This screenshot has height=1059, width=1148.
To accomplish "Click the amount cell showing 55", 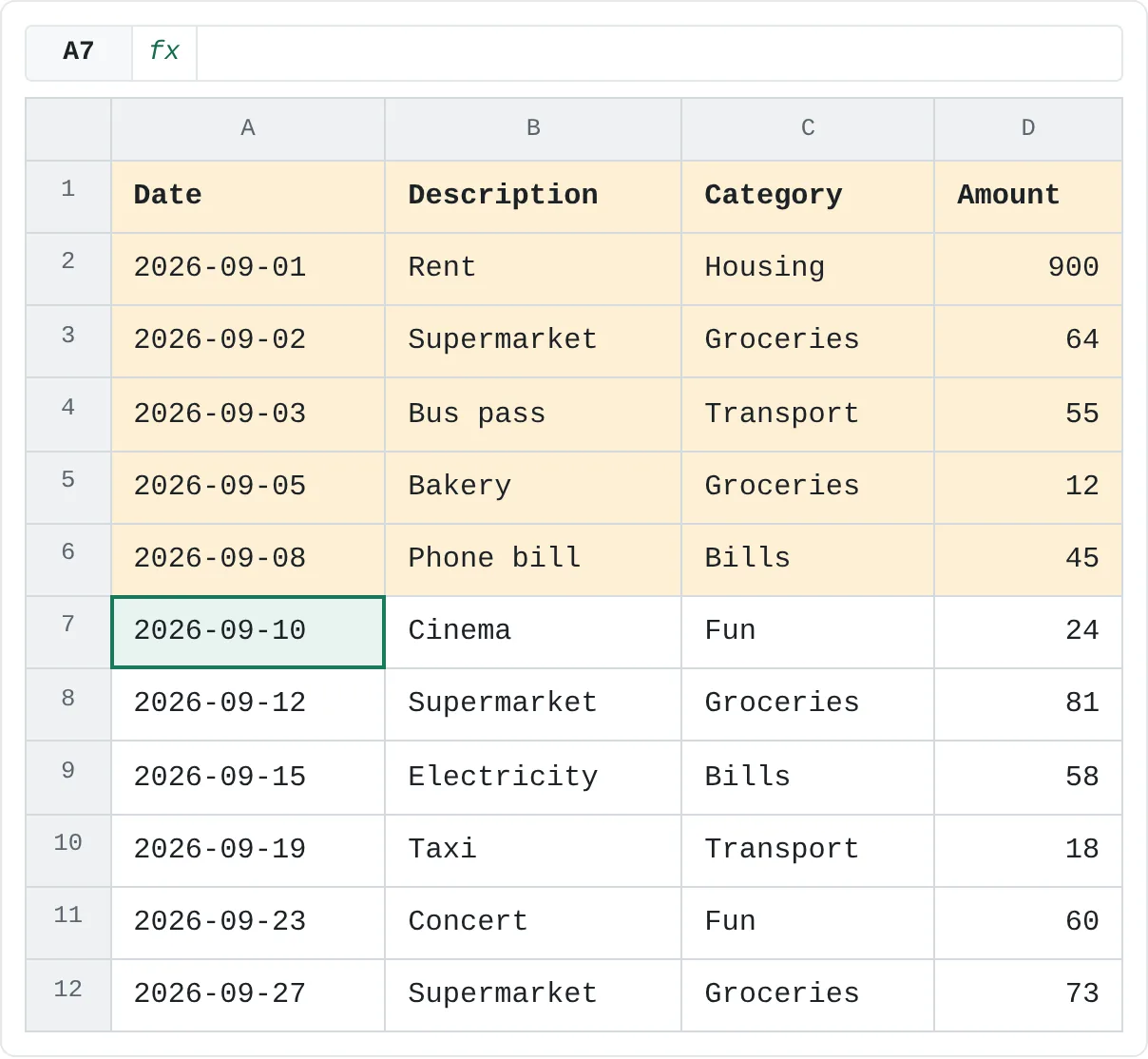I will pyautogui.click(x=1028, y=414).
